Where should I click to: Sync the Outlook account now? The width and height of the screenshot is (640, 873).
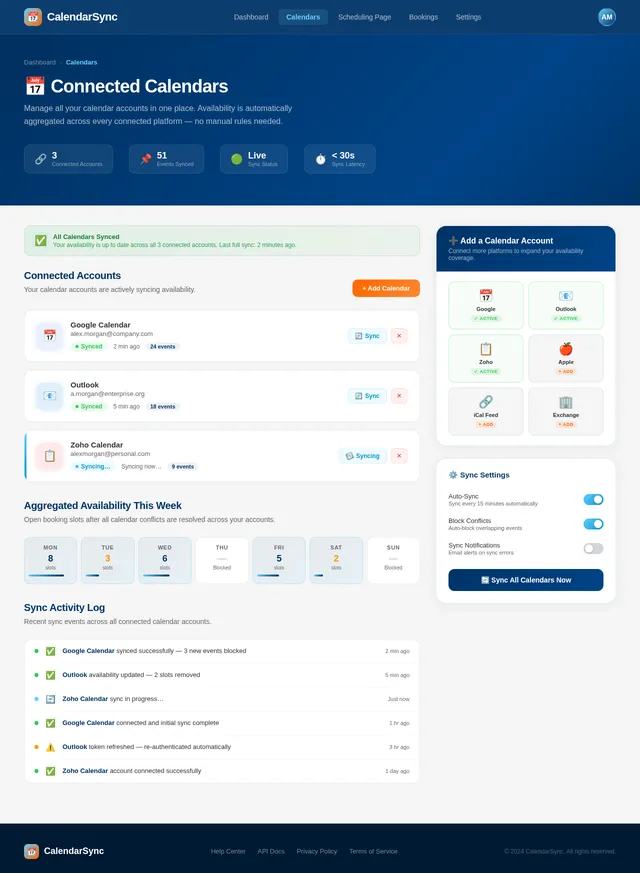[367, 396]
